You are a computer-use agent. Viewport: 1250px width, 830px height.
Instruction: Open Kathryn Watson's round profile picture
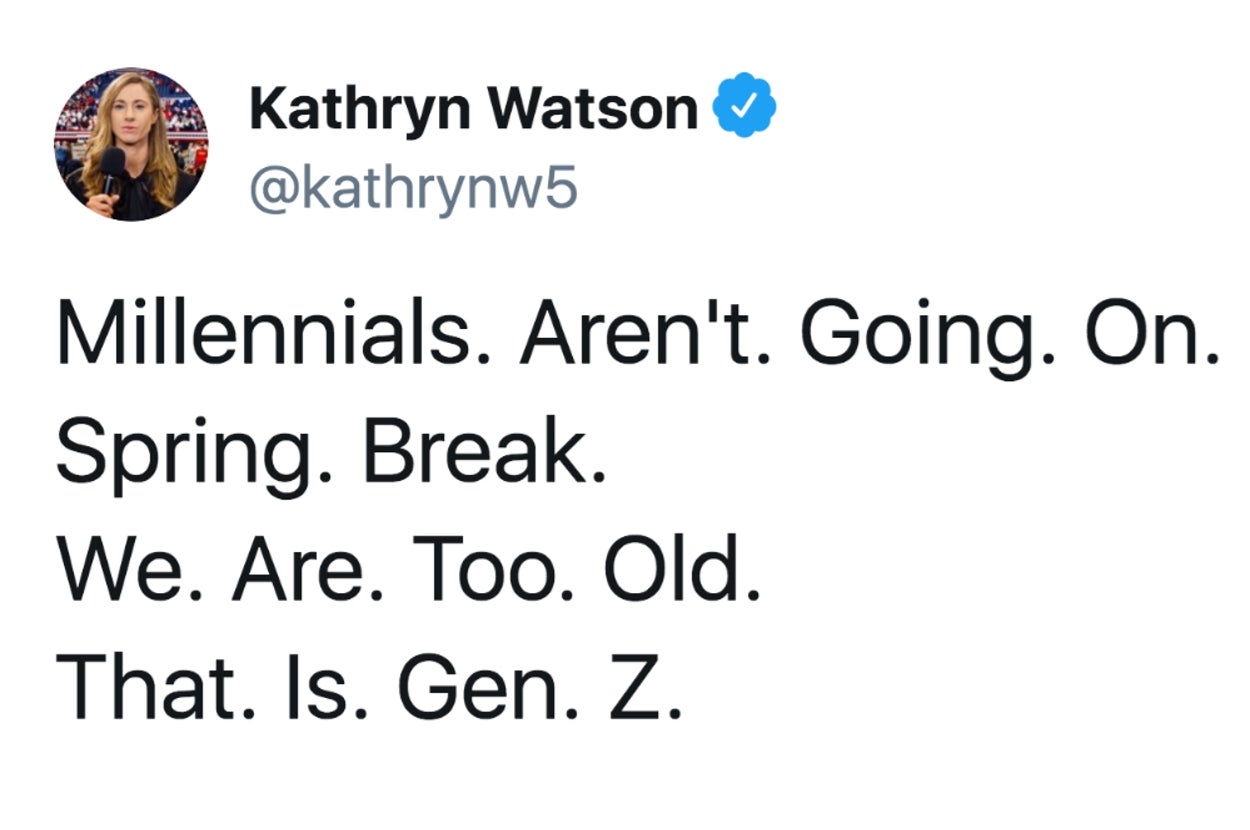tap(131, 144)
